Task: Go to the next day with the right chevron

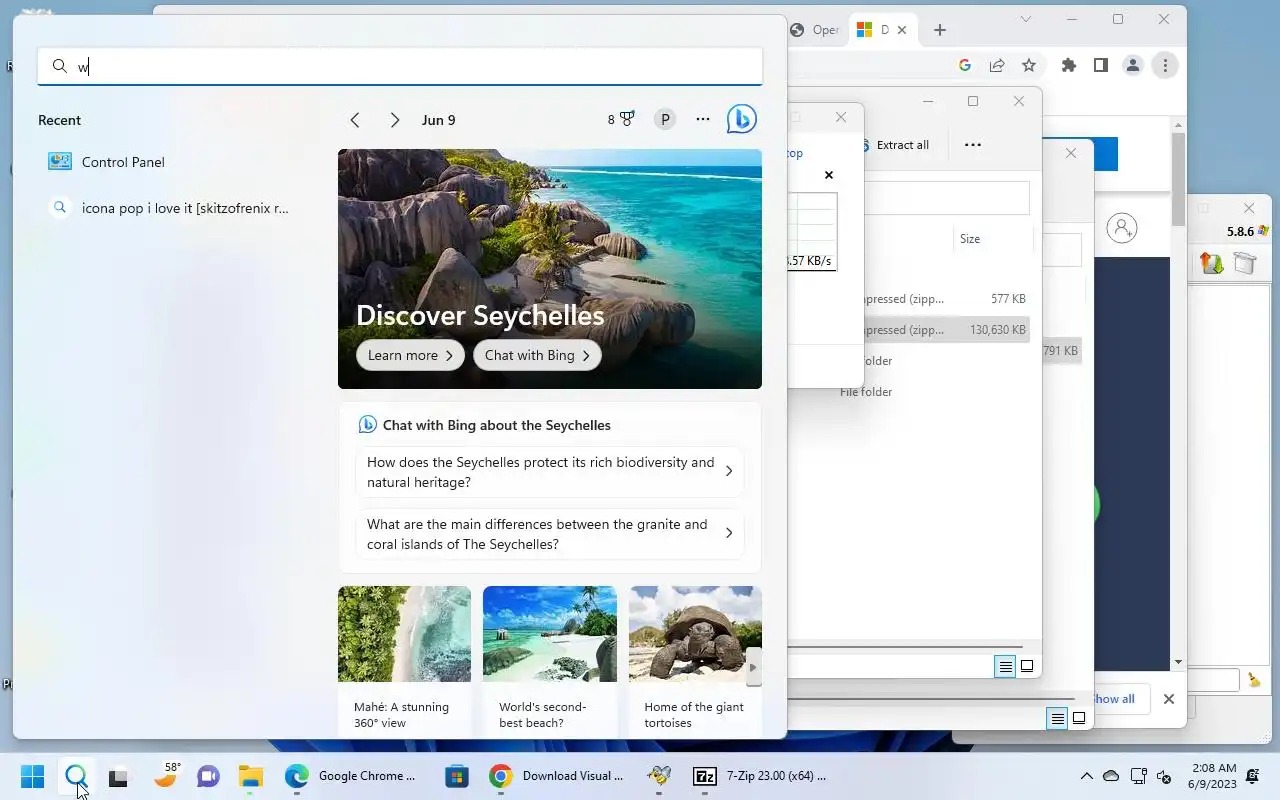Action: coord(395,120)
